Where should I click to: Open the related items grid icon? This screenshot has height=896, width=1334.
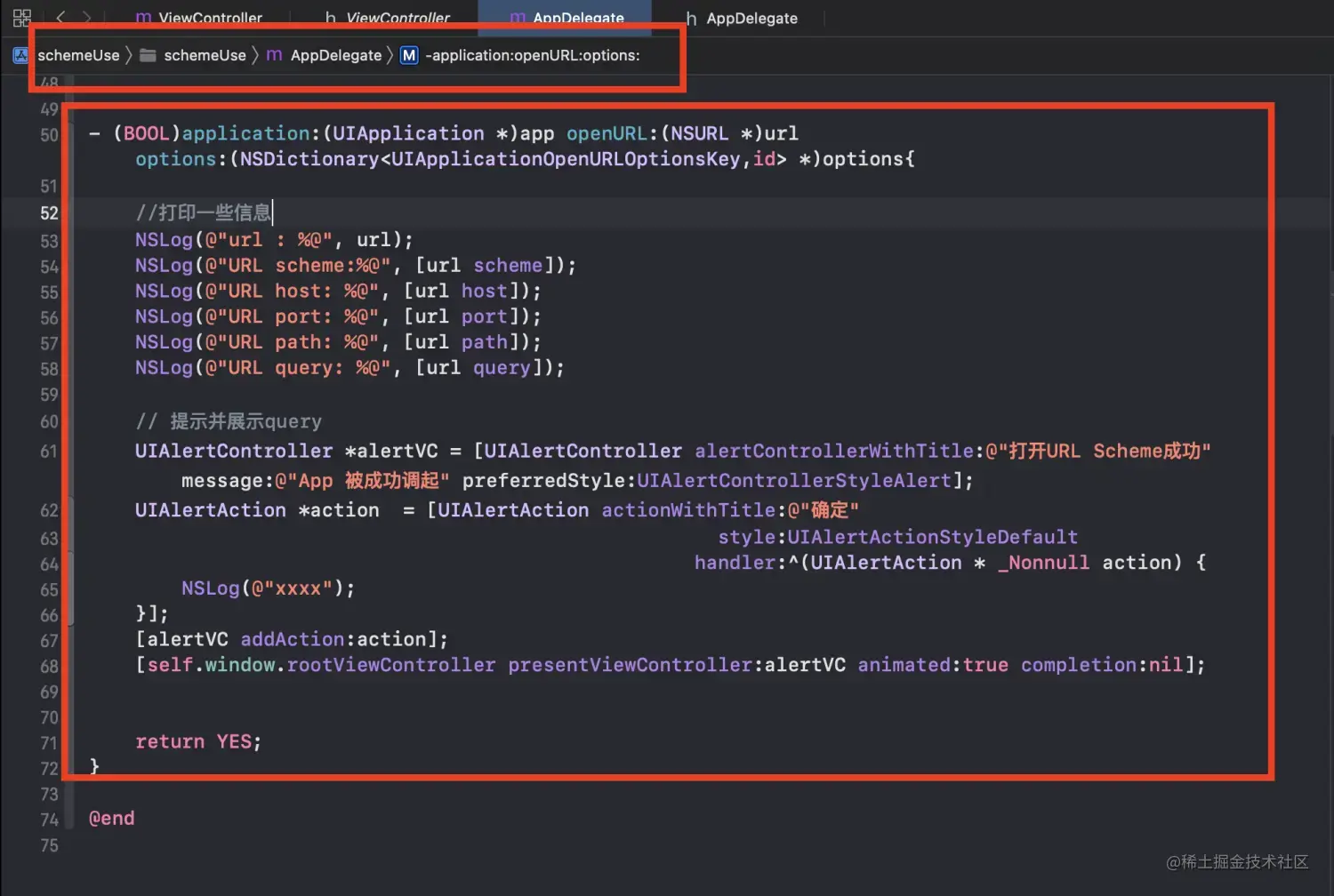tap(22, 18)
